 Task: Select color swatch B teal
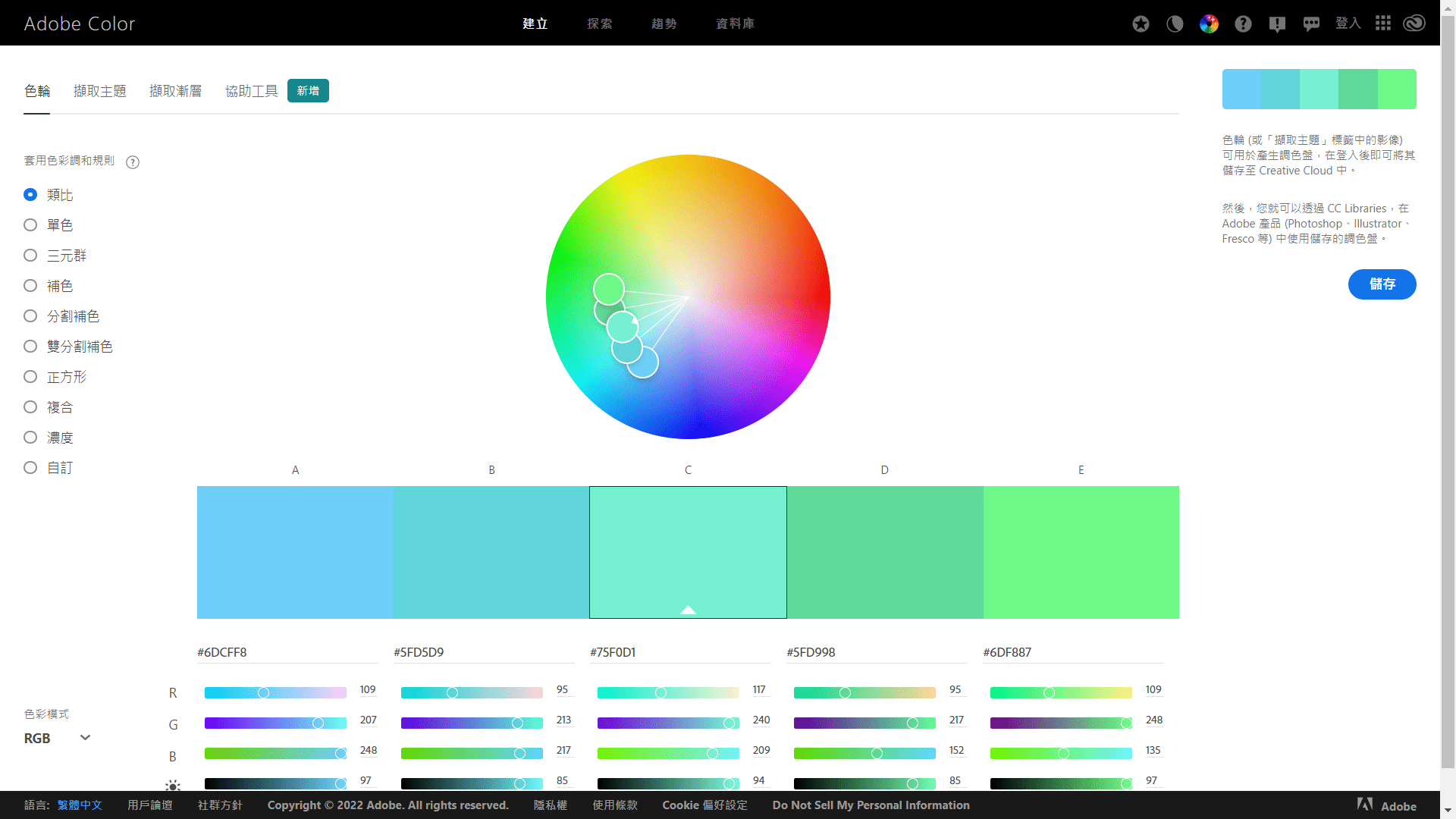491,552
